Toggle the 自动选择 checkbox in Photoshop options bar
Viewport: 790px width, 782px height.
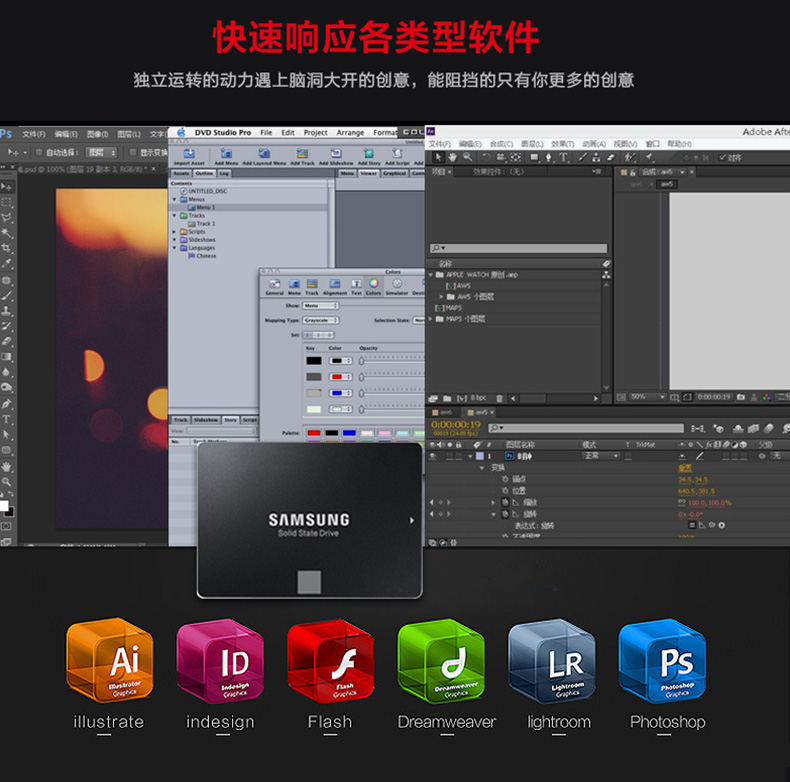coord(38,152)
